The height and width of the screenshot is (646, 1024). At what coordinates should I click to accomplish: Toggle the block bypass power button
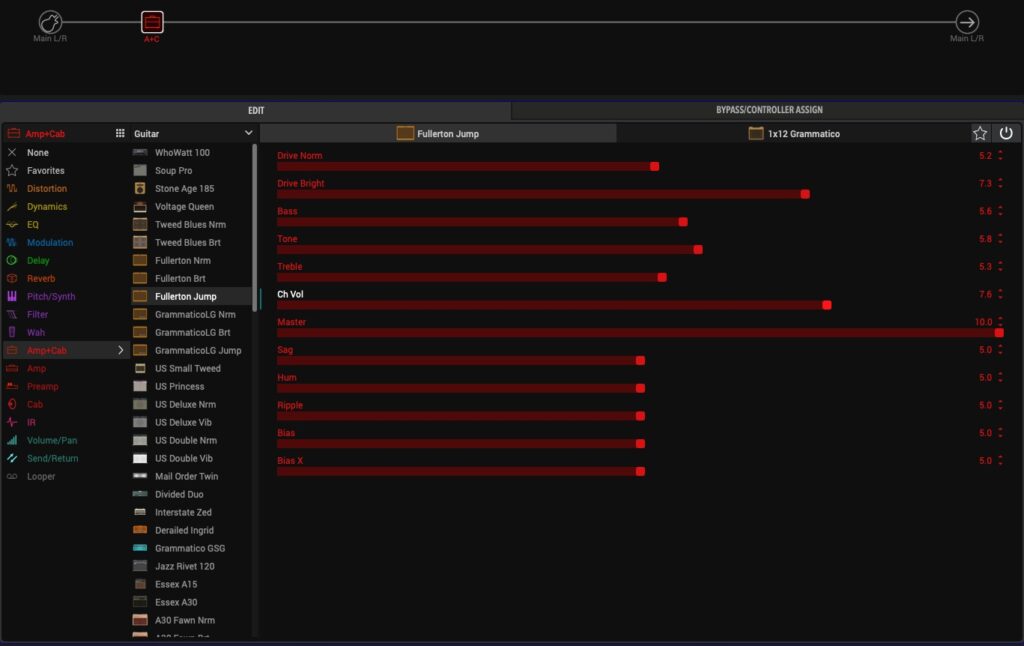click(x=1006, y=133)
